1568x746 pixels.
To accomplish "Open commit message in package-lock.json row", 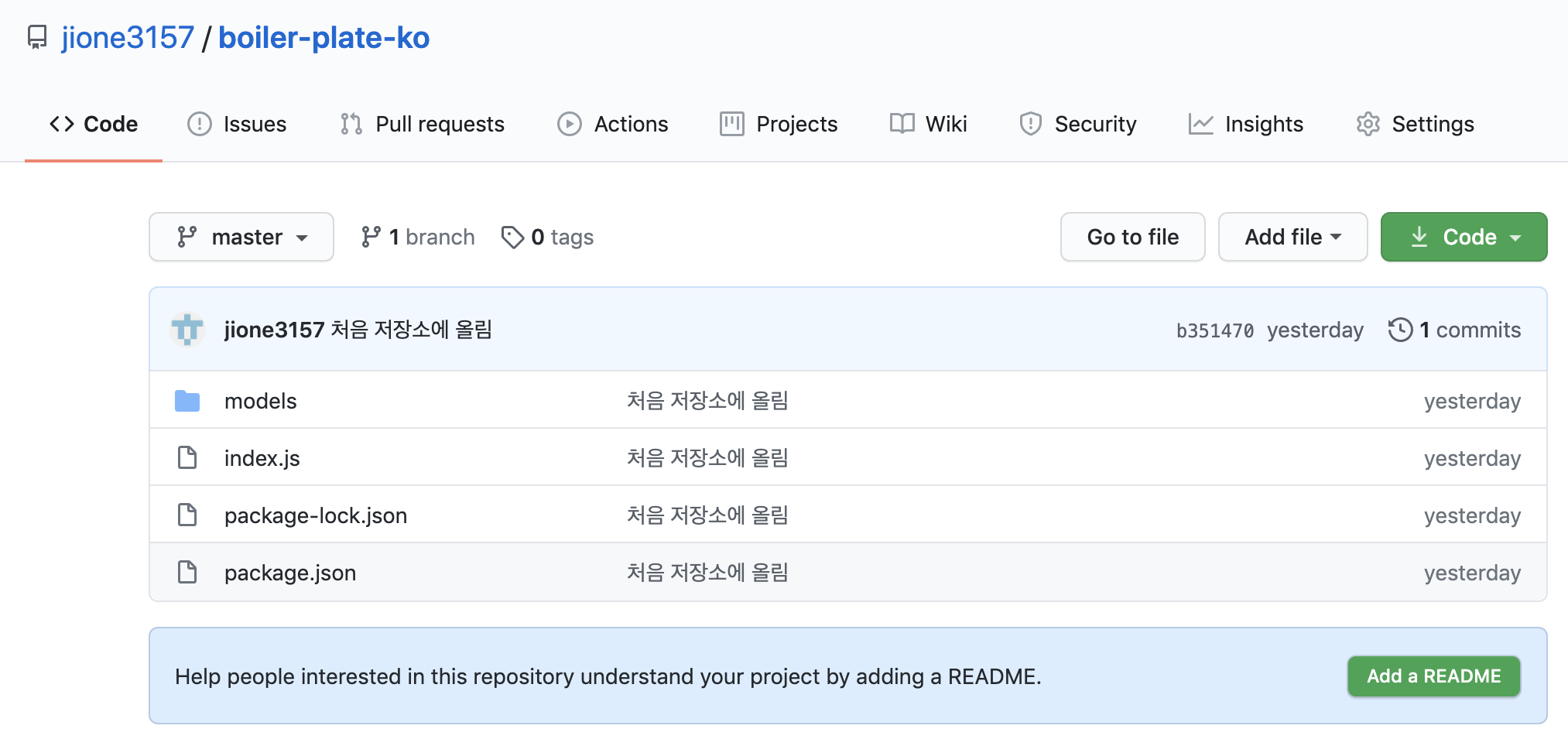I will (x=707, y=515).
